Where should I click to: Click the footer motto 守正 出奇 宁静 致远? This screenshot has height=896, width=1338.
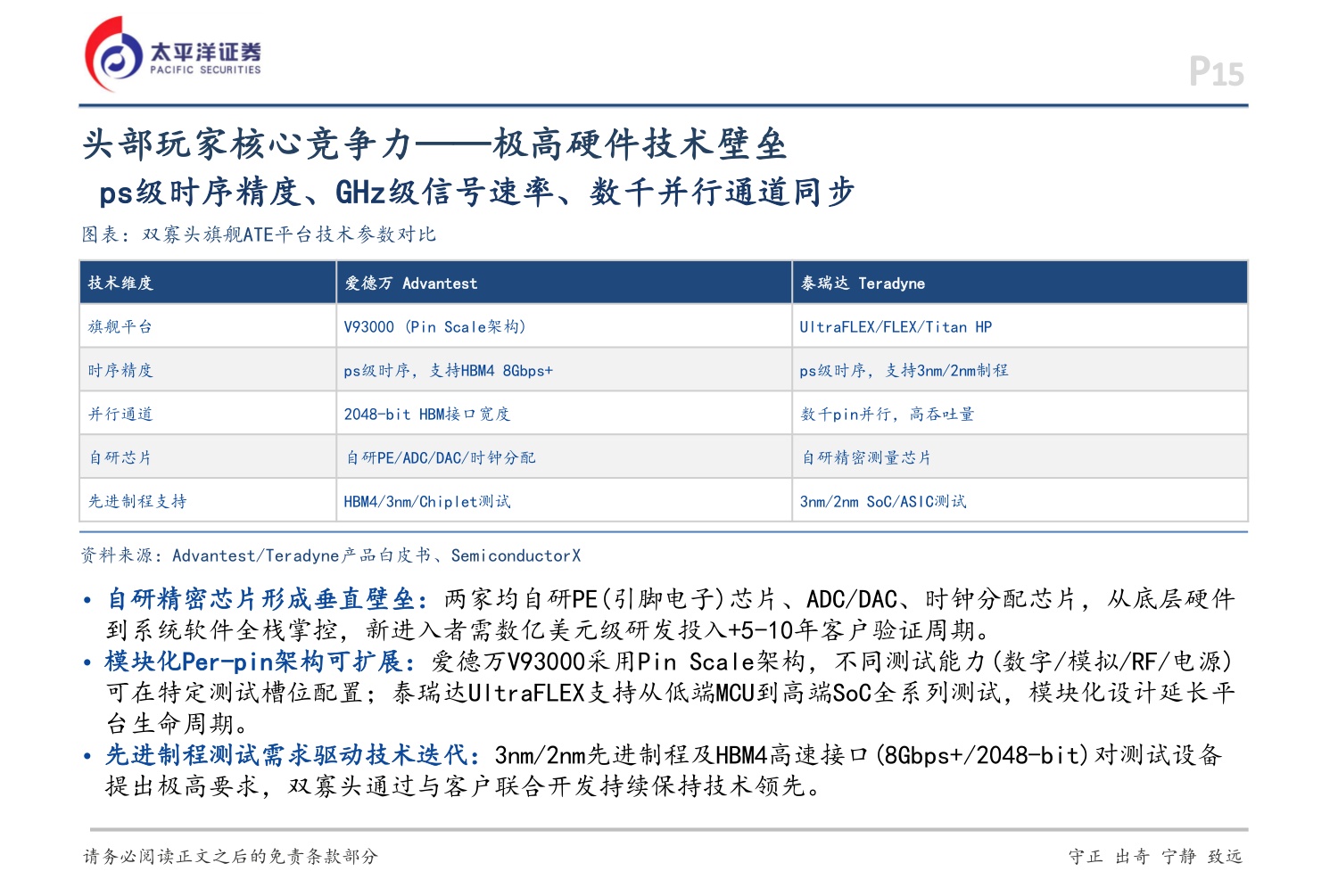1155,857
